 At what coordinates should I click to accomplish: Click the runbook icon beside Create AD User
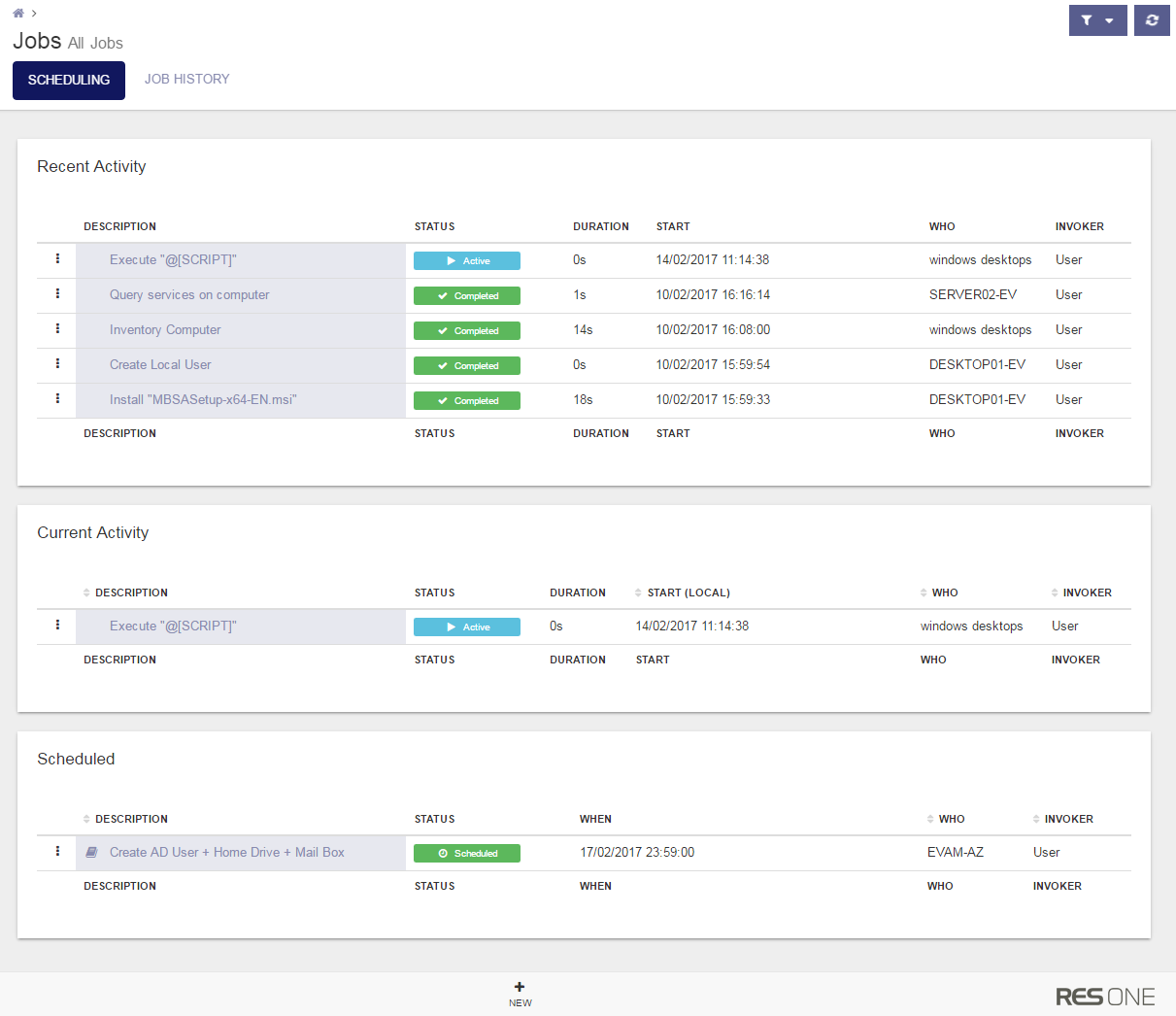91,853
